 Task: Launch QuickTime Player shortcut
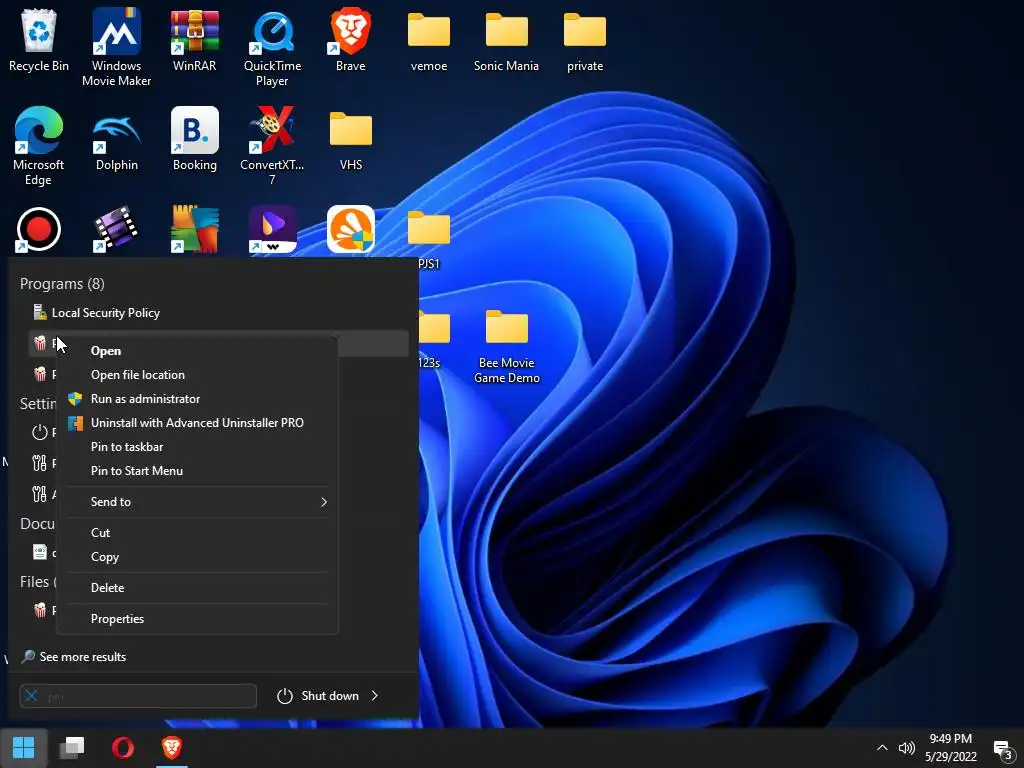(272, 47)
